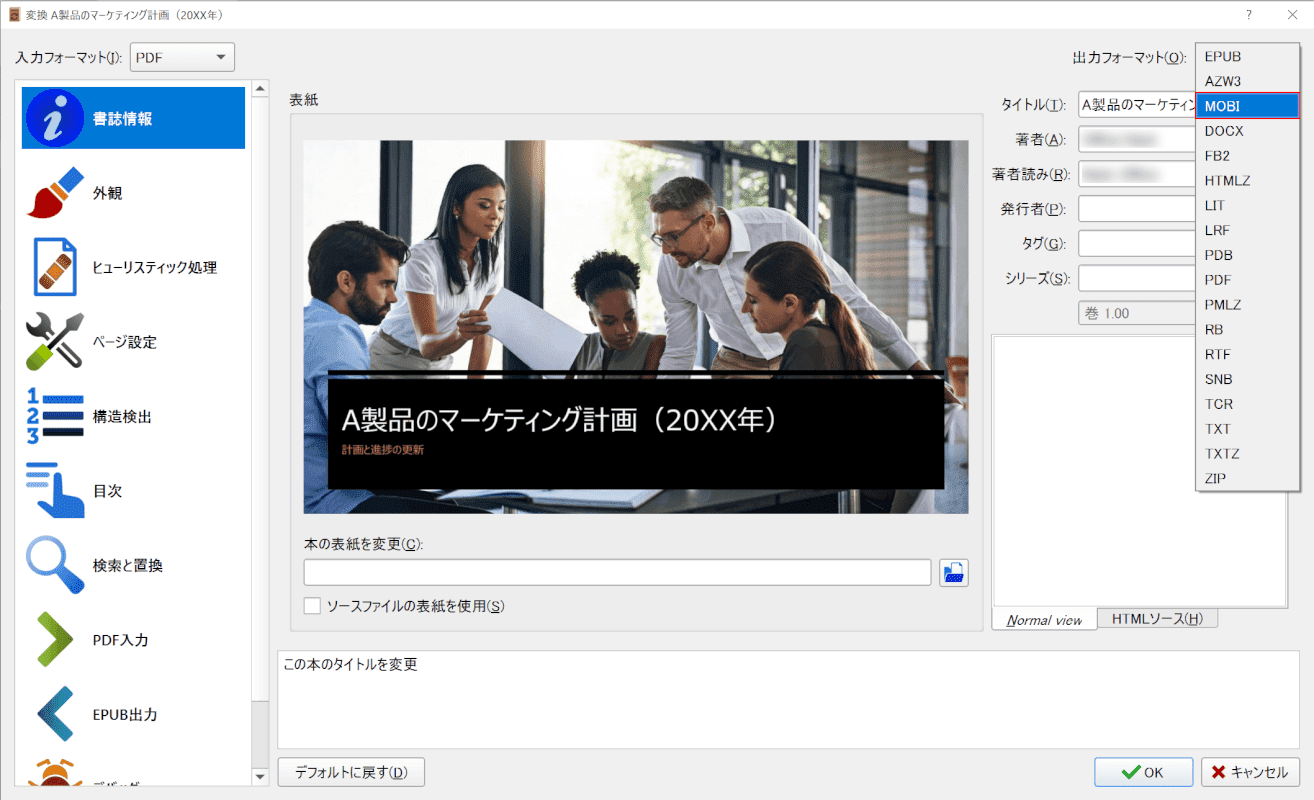Open the 書誌情報 metadata section
1314x800 pixels.
click(x=133, y=118)
